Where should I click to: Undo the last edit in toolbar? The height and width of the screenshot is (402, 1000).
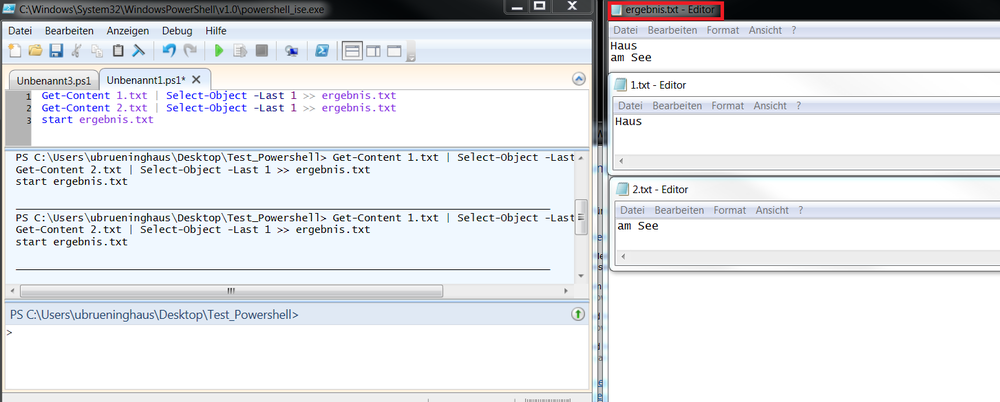click(168, 50)
